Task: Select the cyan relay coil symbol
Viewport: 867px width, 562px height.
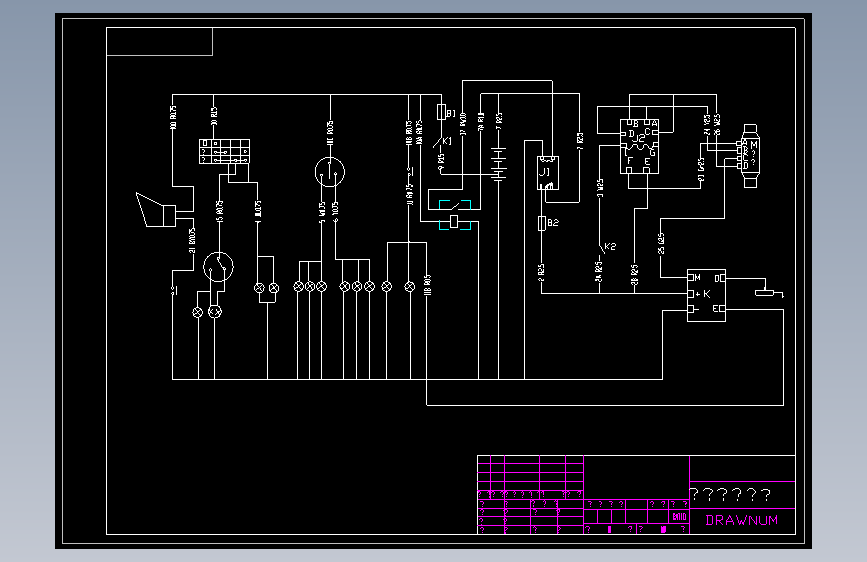Action: point(455,222)
